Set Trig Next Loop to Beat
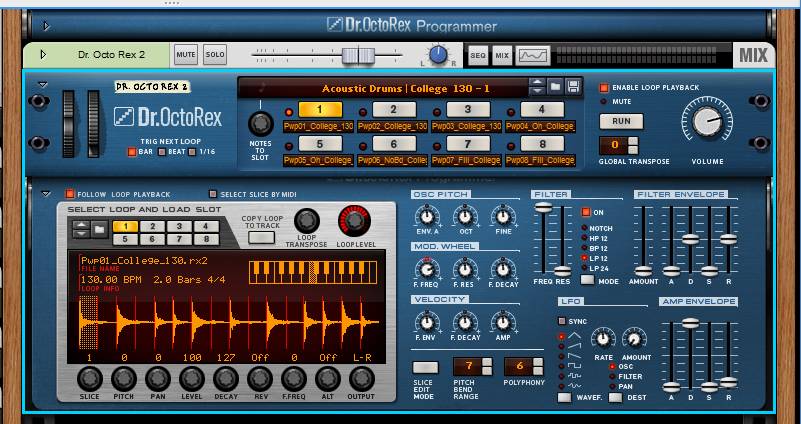801x424 pixels. click(x=162, y=152)
